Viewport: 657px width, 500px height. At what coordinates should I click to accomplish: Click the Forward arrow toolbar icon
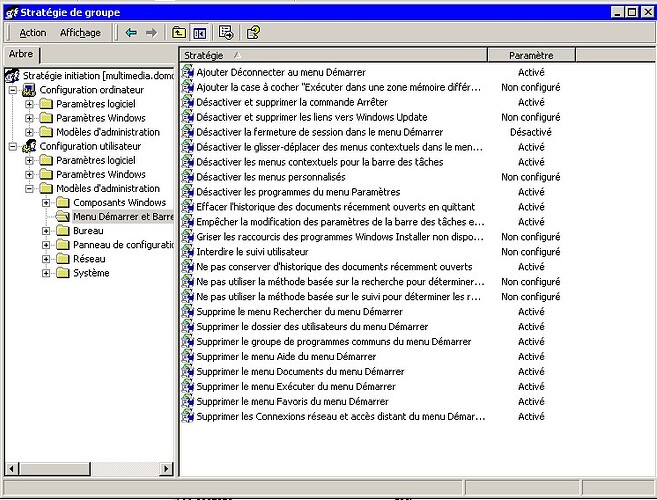click(x=151, y=32)
